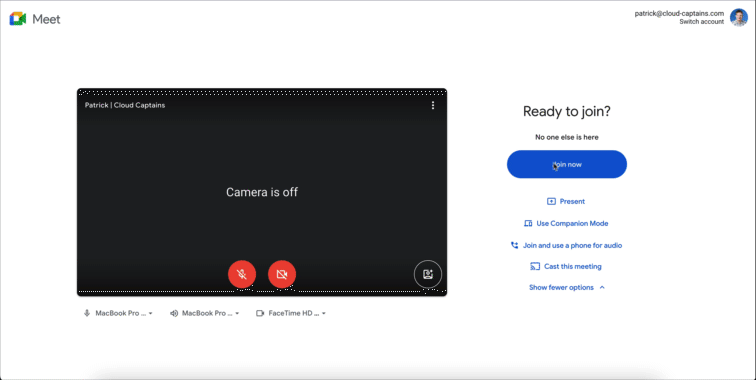
Task: Click the Companion Mode devices icon
Action: [528, 223]
